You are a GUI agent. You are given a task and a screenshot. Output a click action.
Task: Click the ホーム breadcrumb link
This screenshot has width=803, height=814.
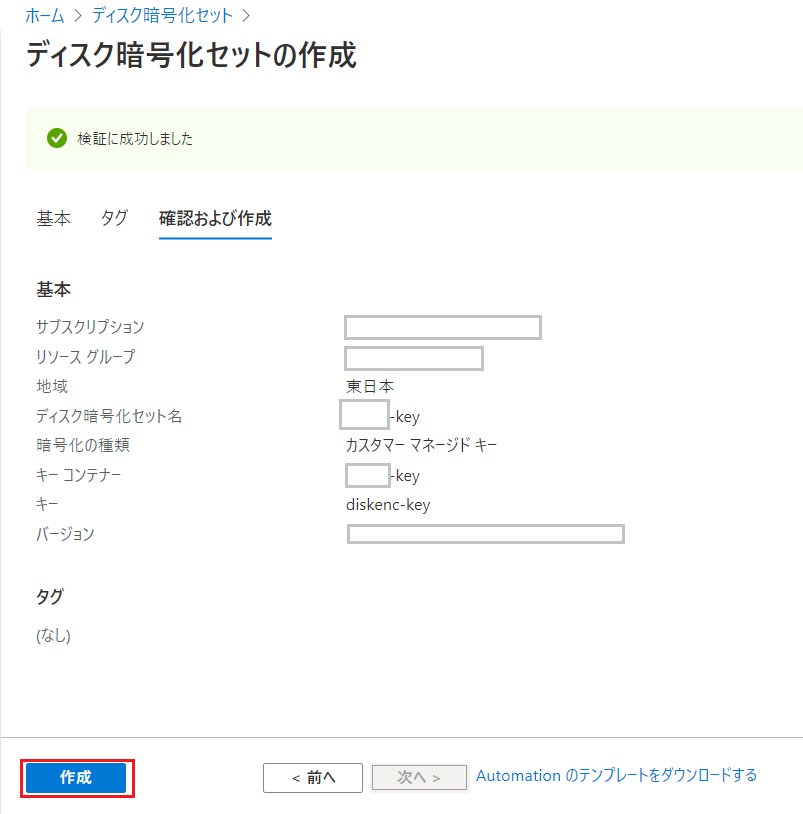(45, 16)
